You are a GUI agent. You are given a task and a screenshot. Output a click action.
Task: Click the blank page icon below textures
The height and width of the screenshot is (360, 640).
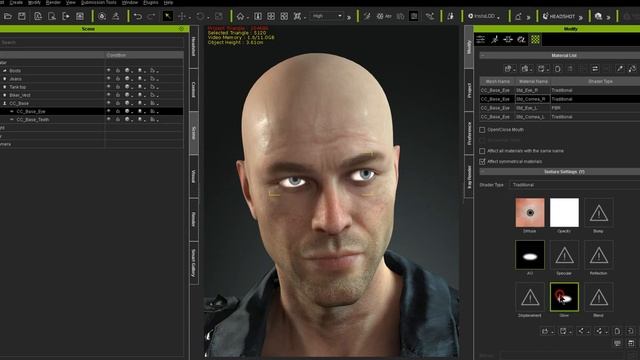(x=617, y=331)
